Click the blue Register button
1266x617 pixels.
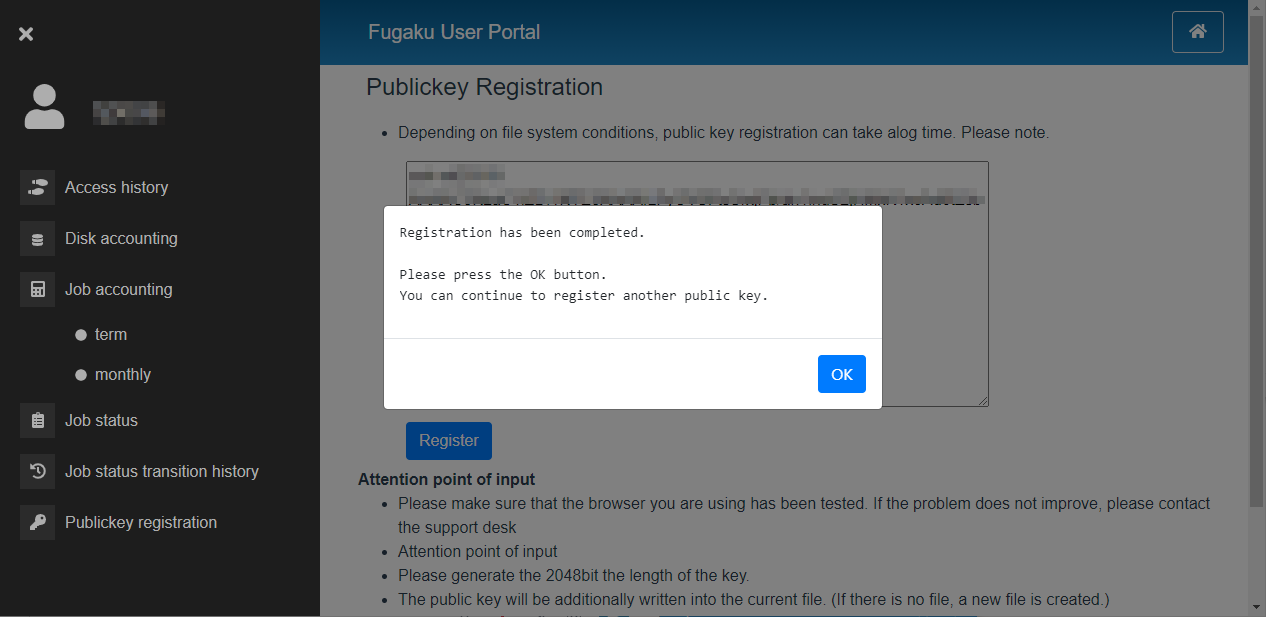tap(448, 441)
